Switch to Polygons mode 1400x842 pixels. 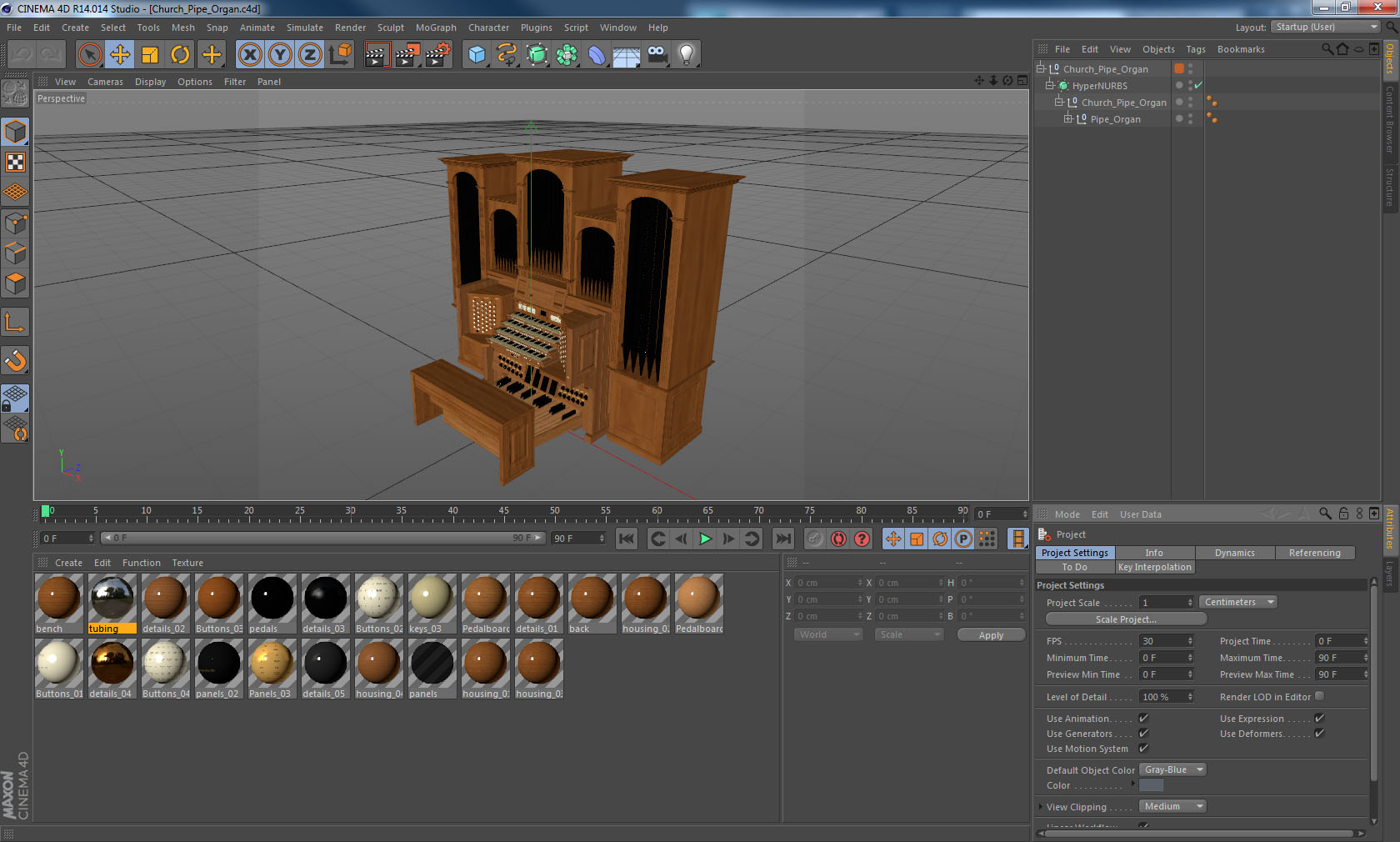coord(15,283)
